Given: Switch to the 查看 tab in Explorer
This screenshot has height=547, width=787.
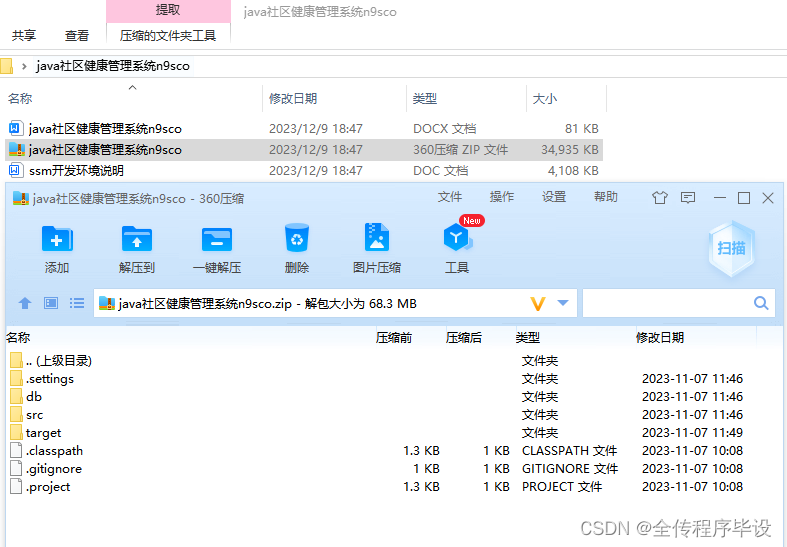Looking at the screenshot, I should 76,36.
